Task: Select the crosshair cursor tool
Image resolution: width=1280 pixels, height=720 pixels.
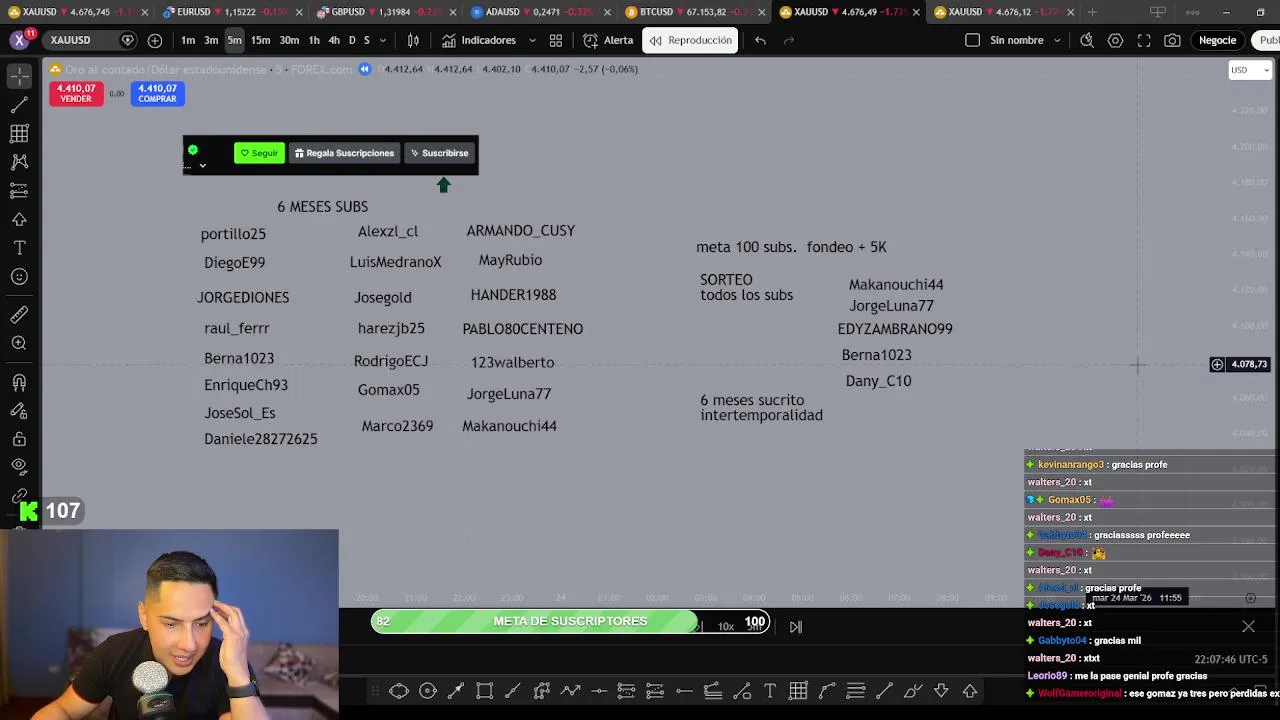Action: (19, 76)
